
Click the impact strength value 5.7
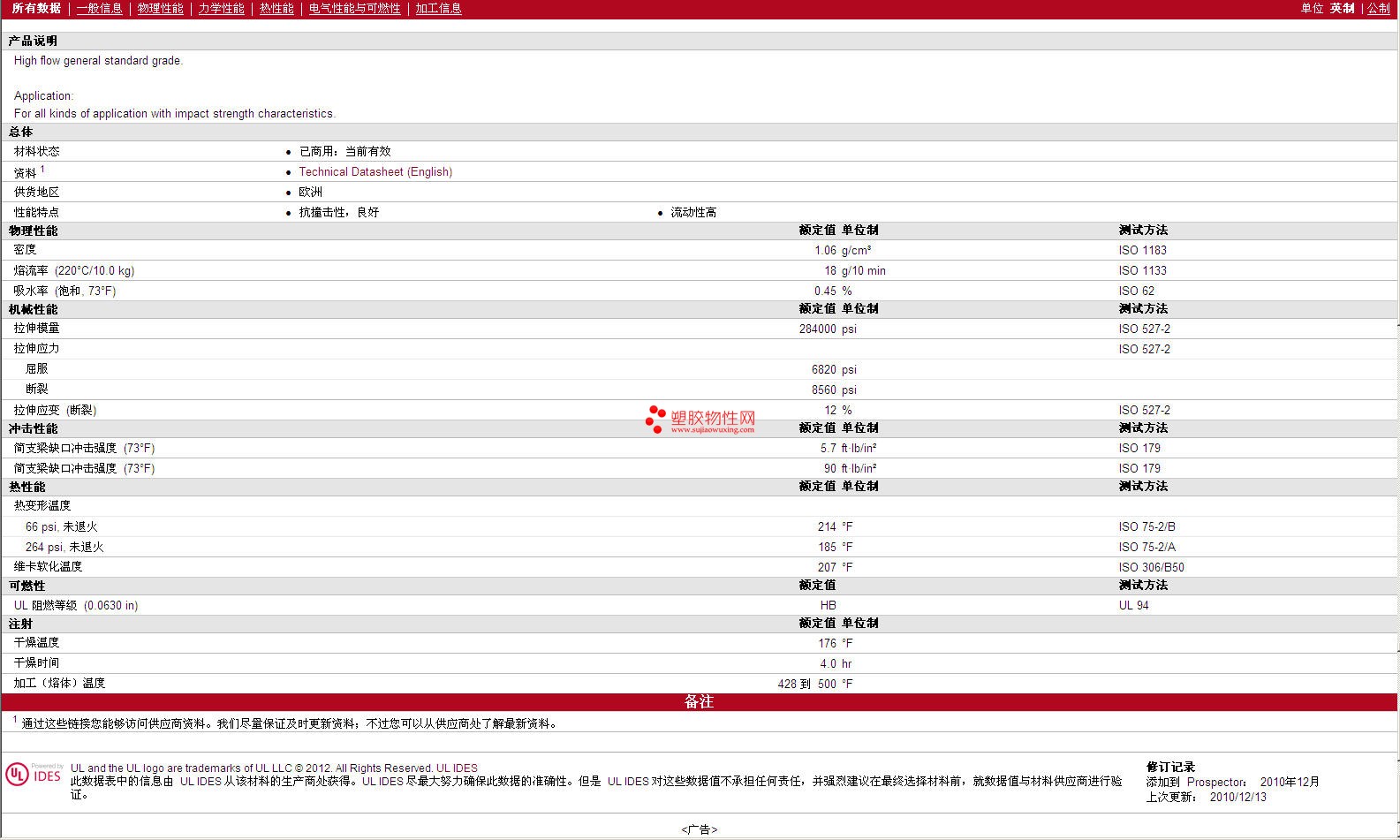point(829,449)
